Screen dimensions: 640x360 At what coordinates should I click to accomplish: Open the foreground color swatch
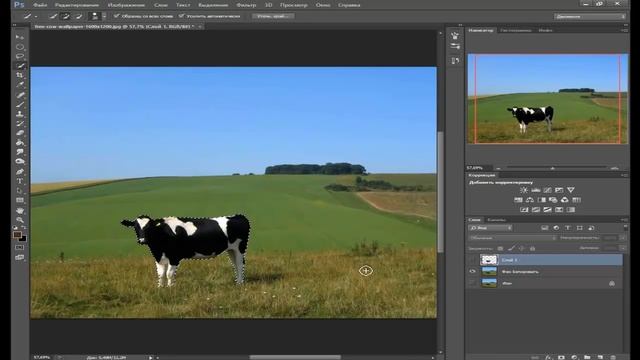tap(17, 235)
